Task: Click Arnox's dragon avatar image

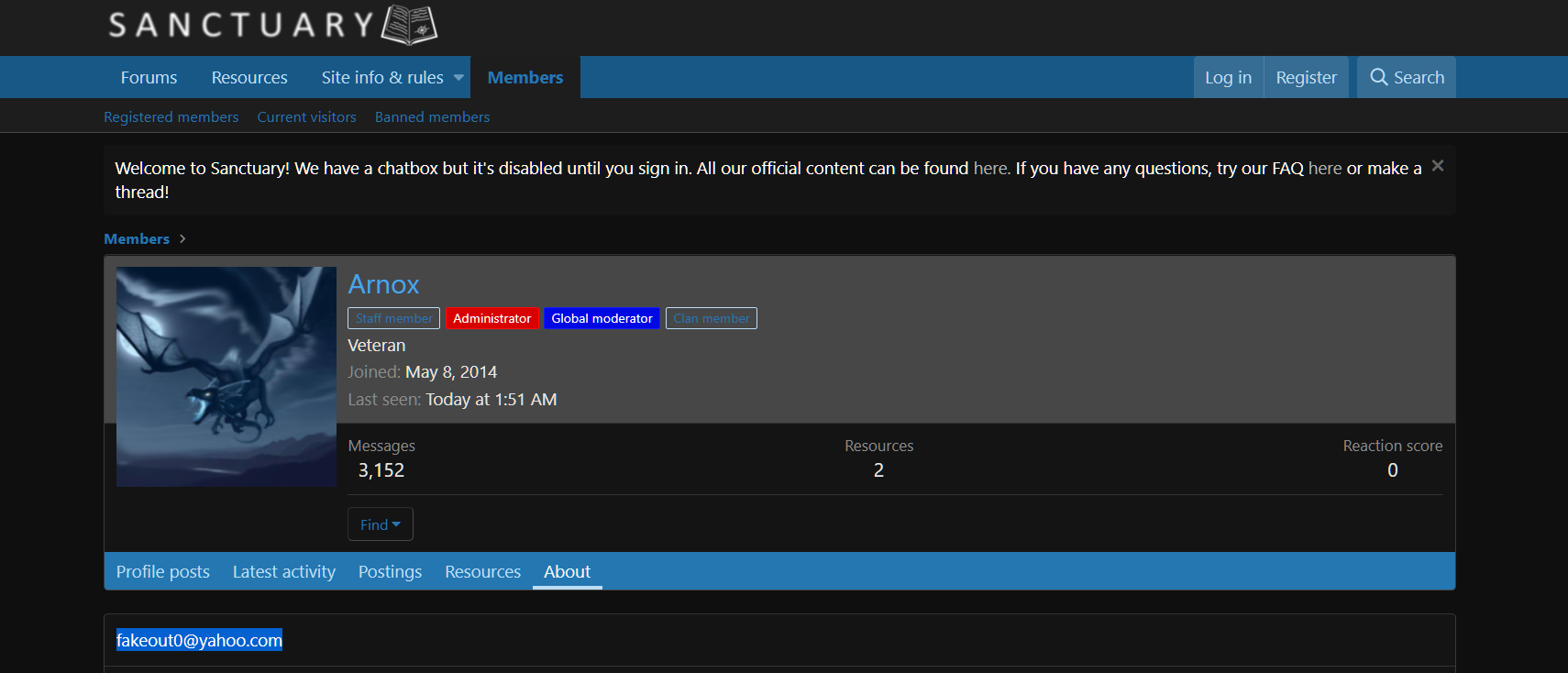Action: pos(226,377)
